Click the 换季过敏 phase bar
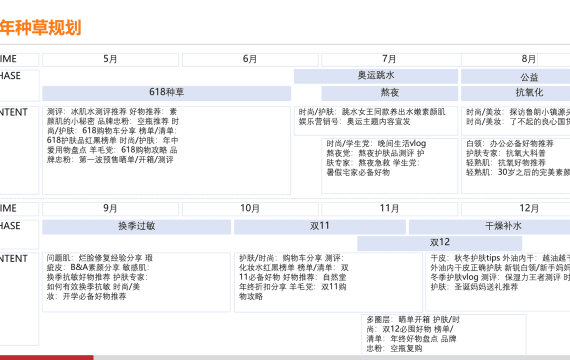Screen dimensions: 570x360 coord(137,227)
